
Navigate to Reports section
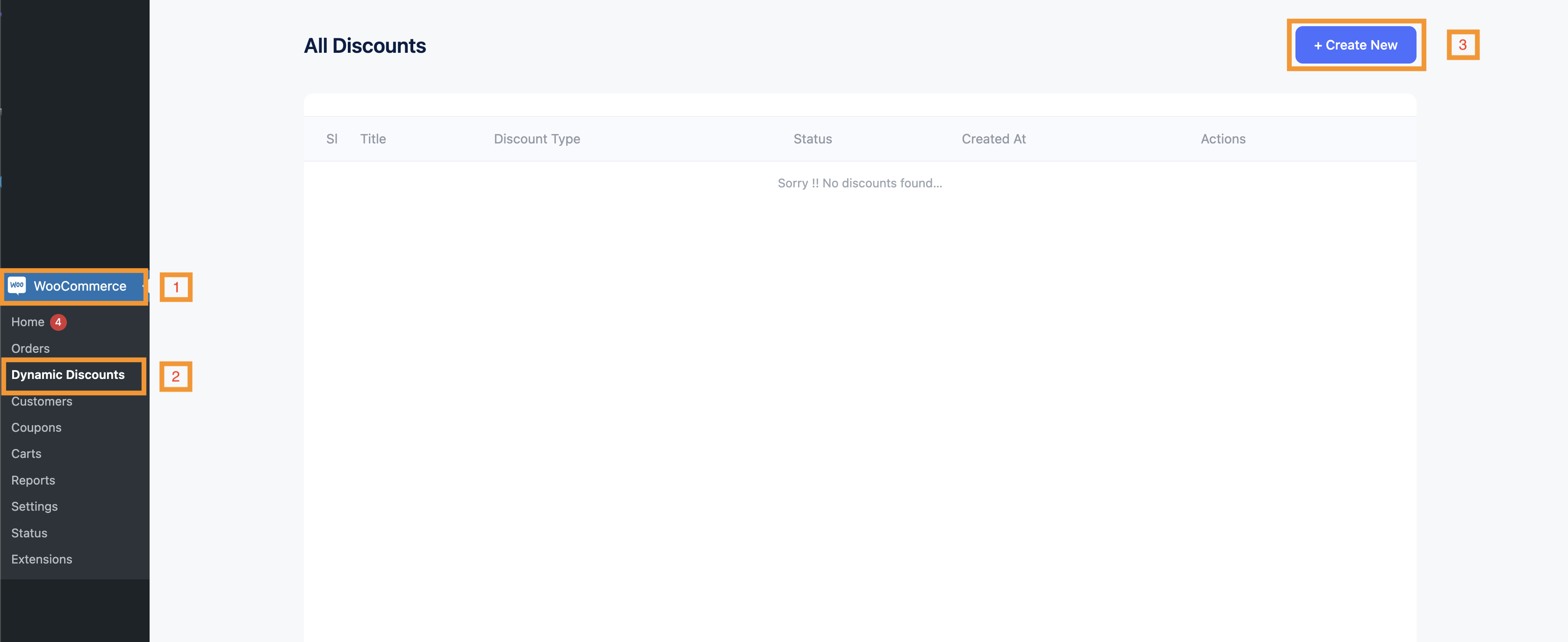click(33, 478)
